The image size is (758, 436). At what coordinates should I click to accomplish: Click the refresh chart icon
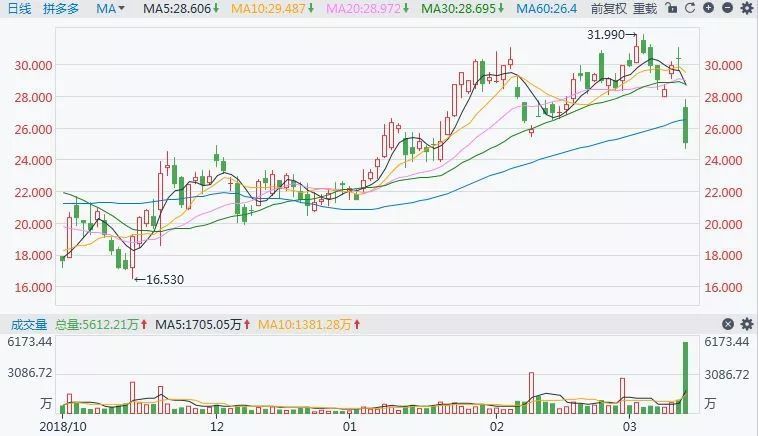690,8
